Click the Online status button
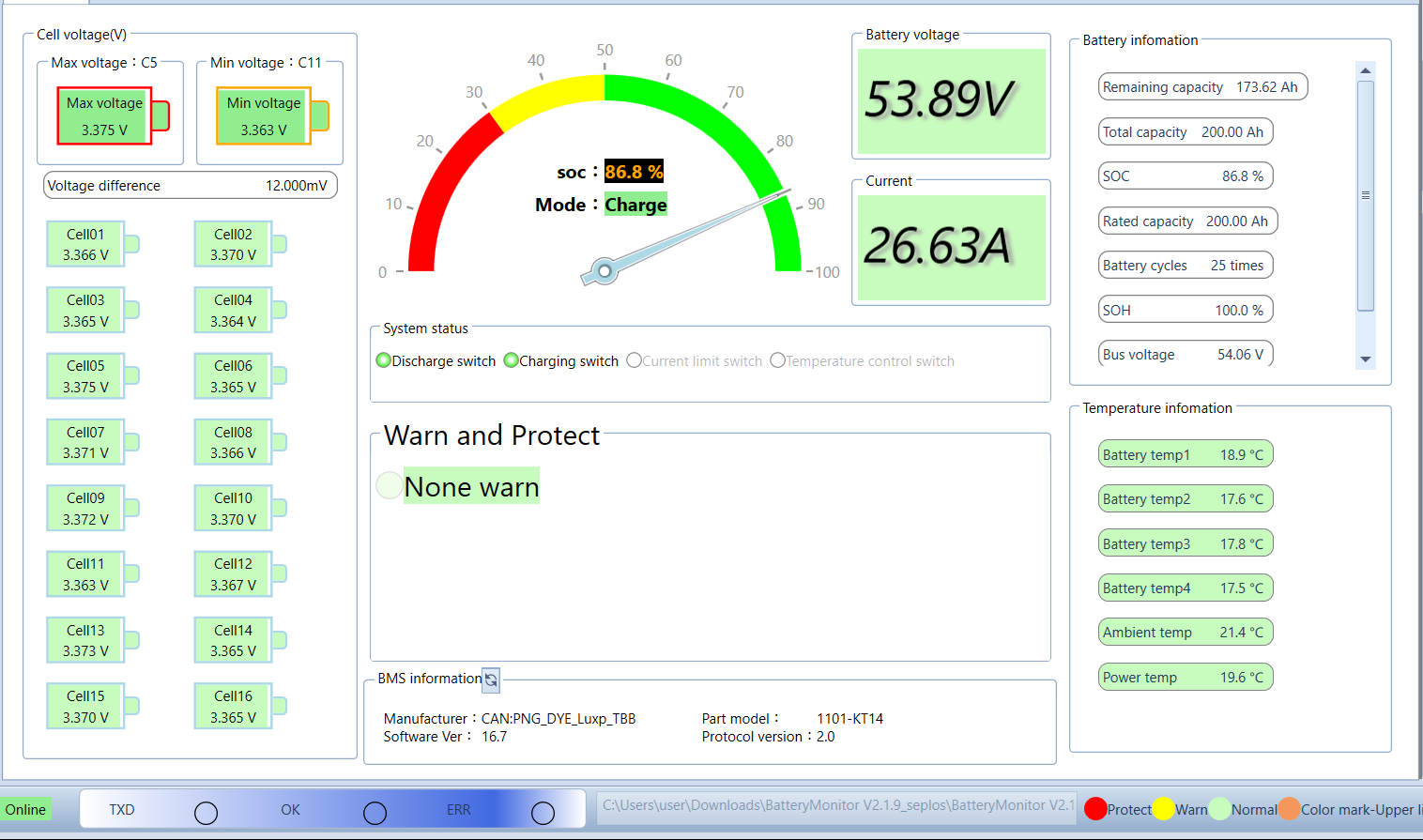Image resolution: width=1423 pixels, height=840 pixels. [25, 810]
